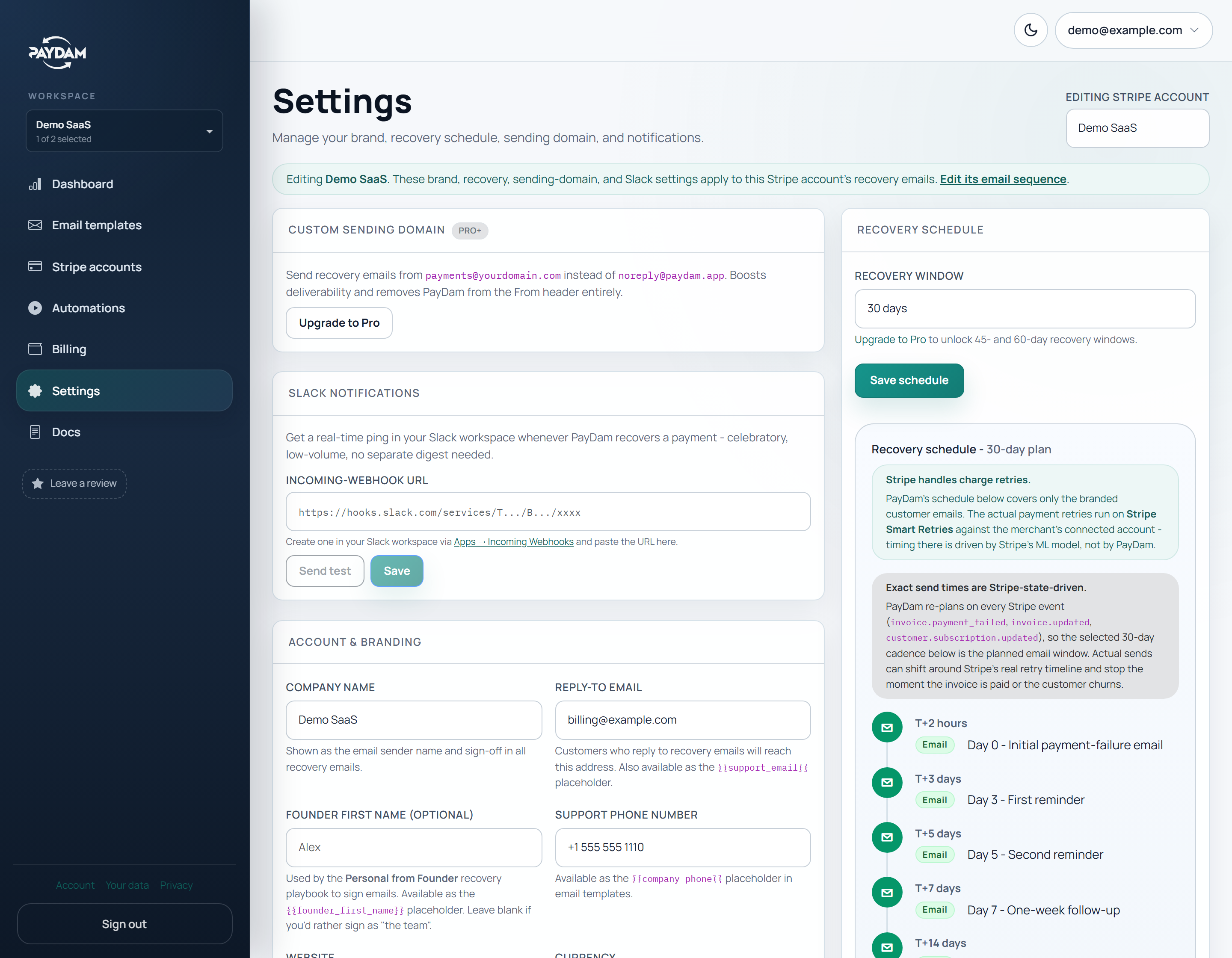
Task: Click the PayDam logo
Action: (x=57, y=53)
